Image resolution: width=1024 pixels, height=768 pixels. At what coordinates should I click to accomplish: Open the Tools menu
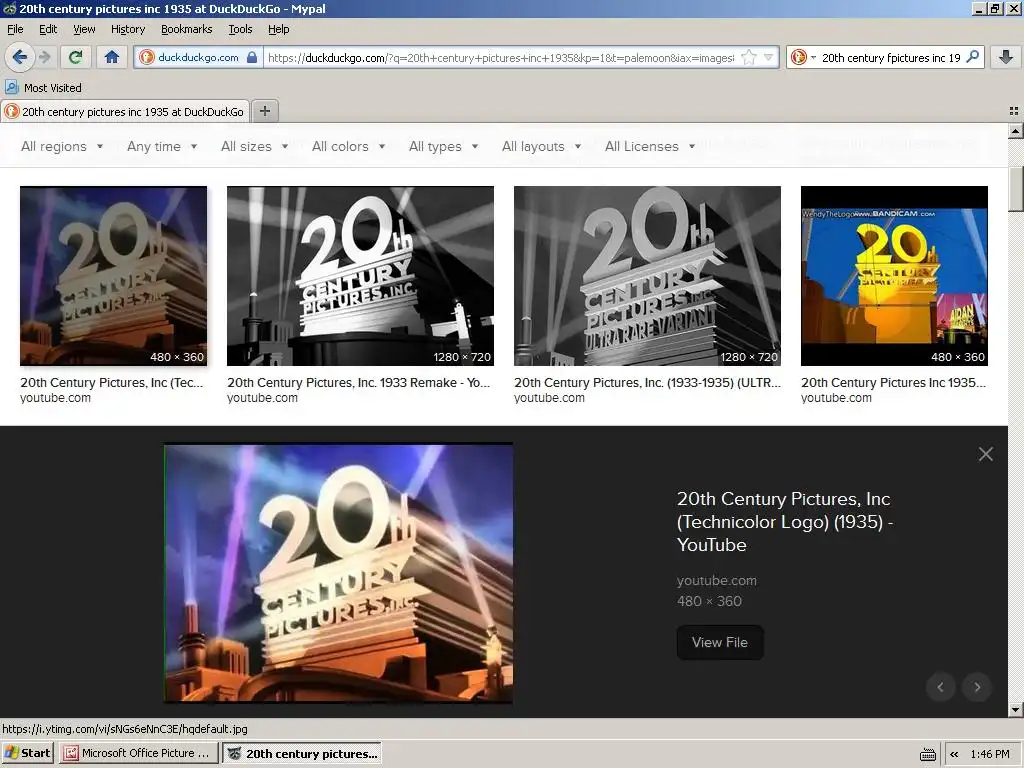(240, 29)
